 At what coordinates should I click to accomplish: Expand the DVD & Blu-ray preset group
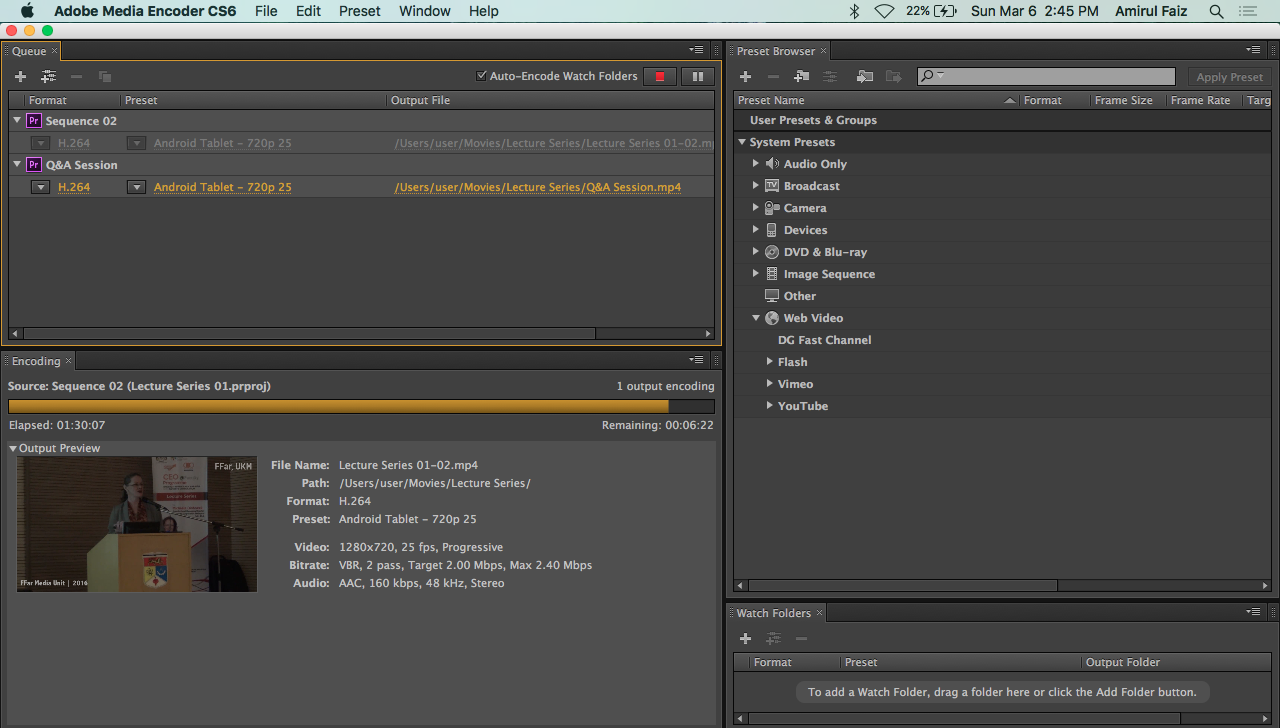(756, 252)
